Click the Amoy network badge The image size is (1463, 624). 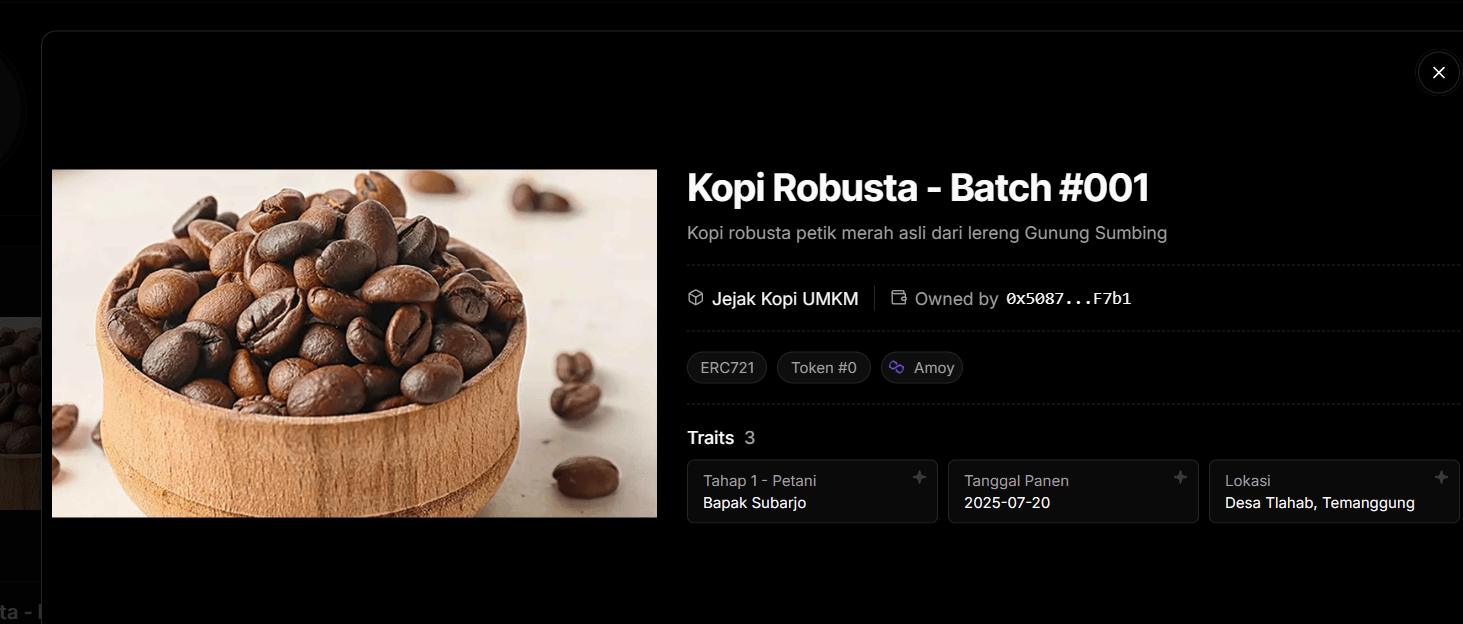click(922, 368)
